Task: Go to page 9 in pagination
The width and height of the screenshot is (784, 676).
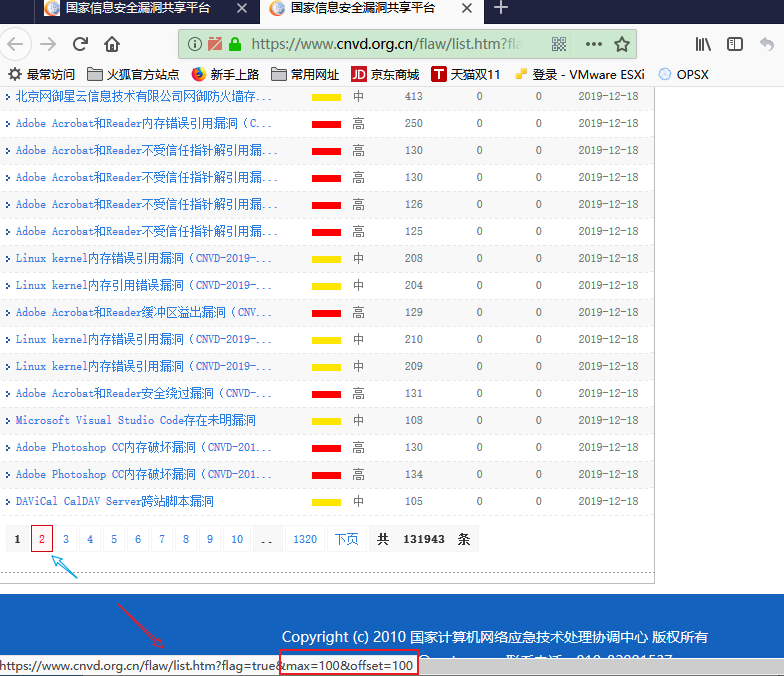Action: tap(210, 539)
